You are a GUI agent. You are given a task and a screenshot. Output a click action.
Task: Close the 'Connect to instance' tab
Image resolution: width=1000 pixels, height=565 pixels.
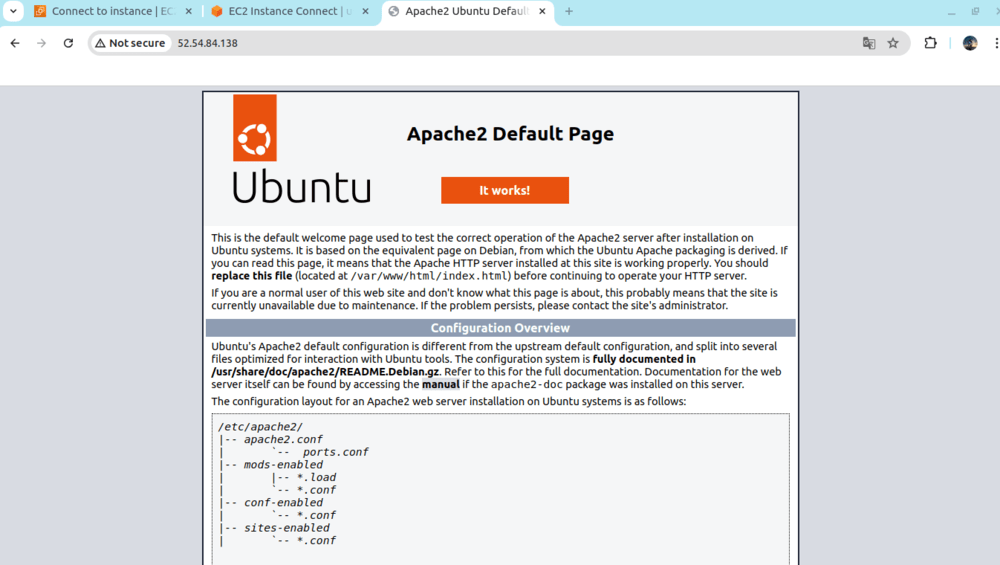[189, 11]
